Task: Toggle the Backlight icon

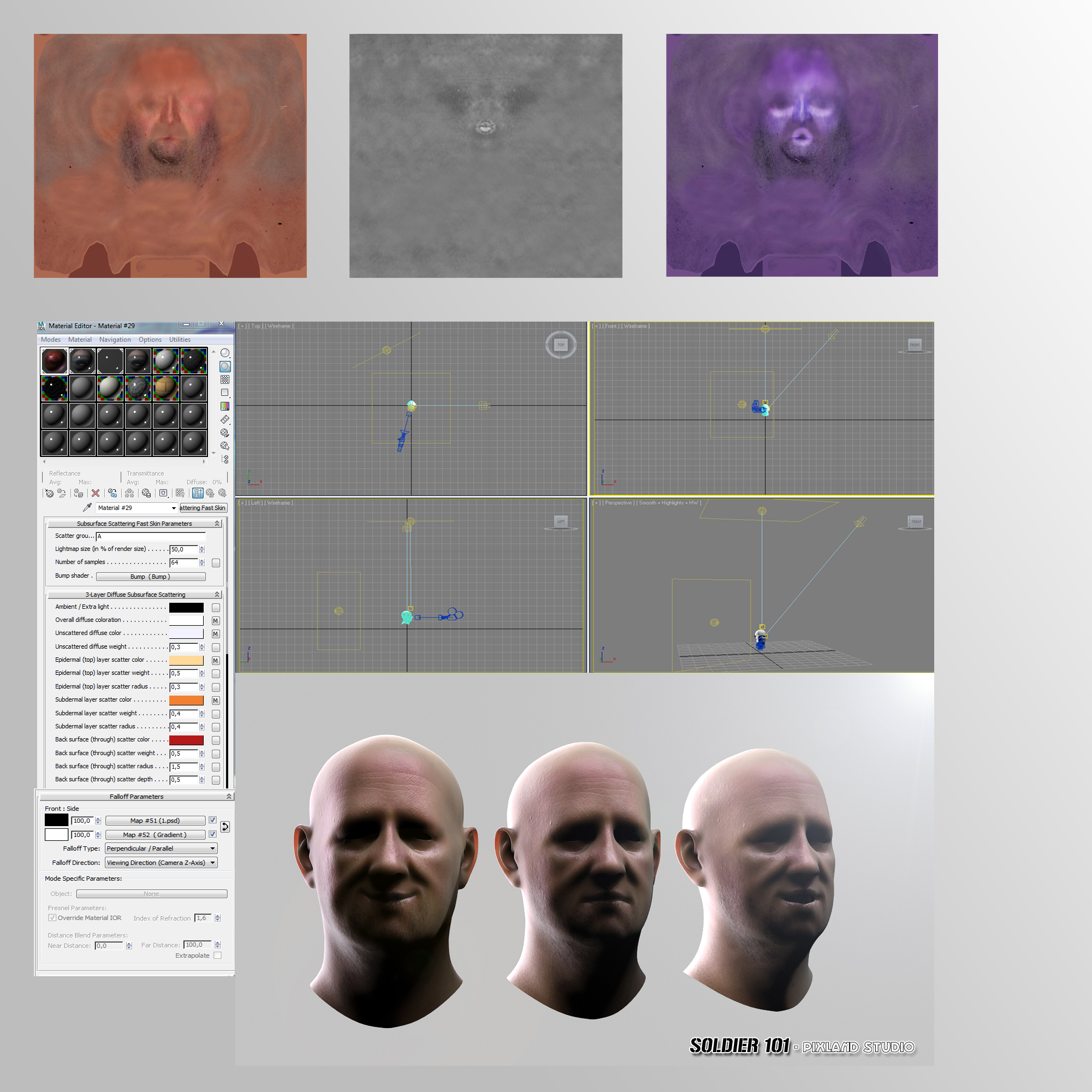Action: click(x=225, y=366)
